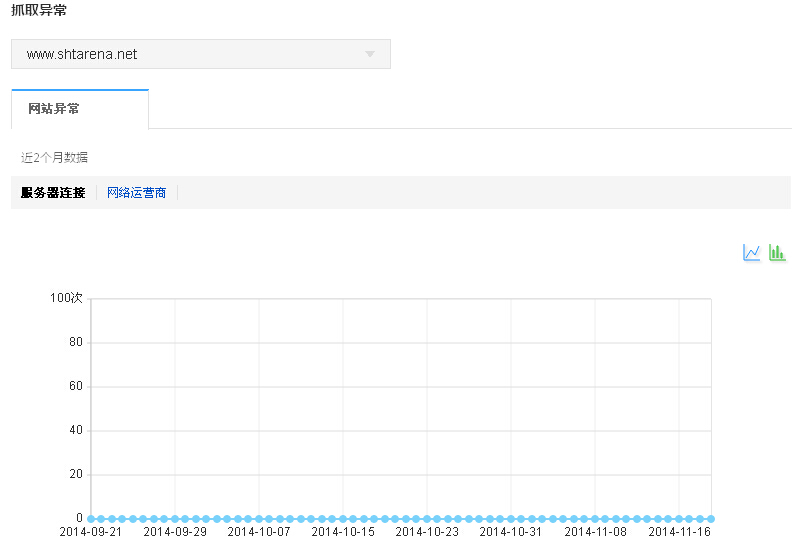This screenshot has width=796, height=541.
Task: Click the data point at 2014-11-16
Action: pos(679,518)
